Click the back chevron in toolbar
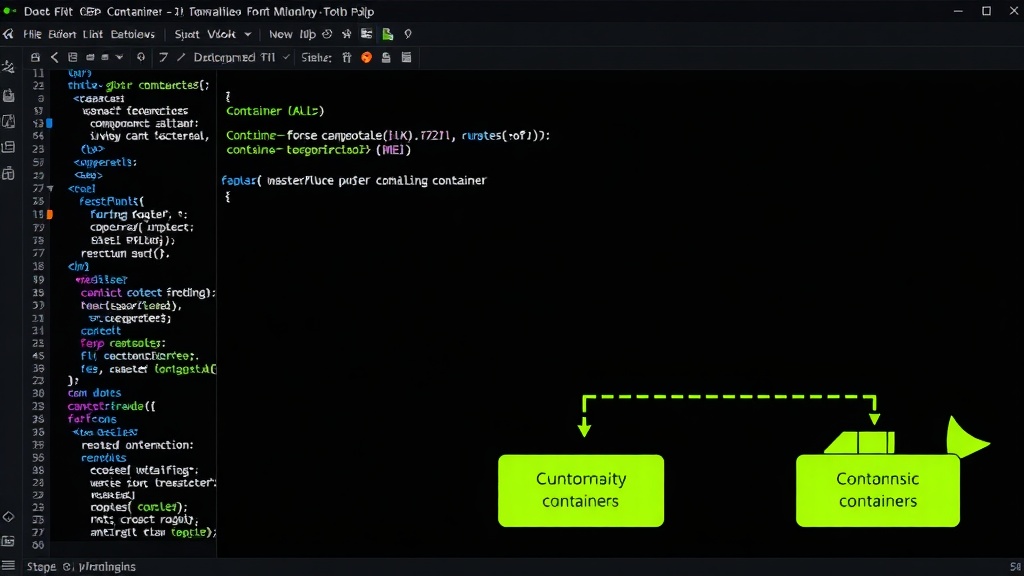The image size is (1024, 576). (54, 57)
